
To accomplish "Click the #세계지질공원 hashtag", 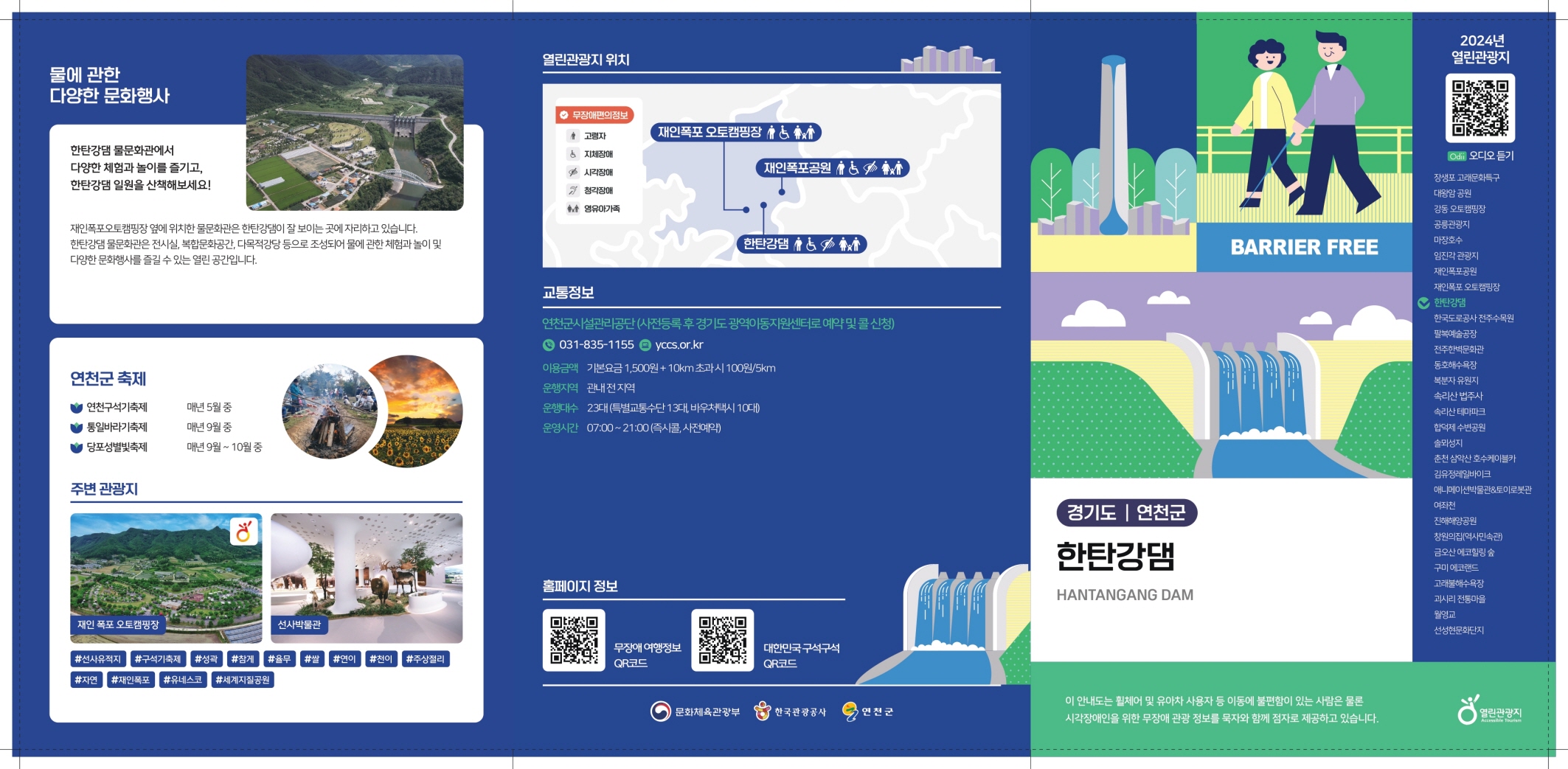I will 243,680.
